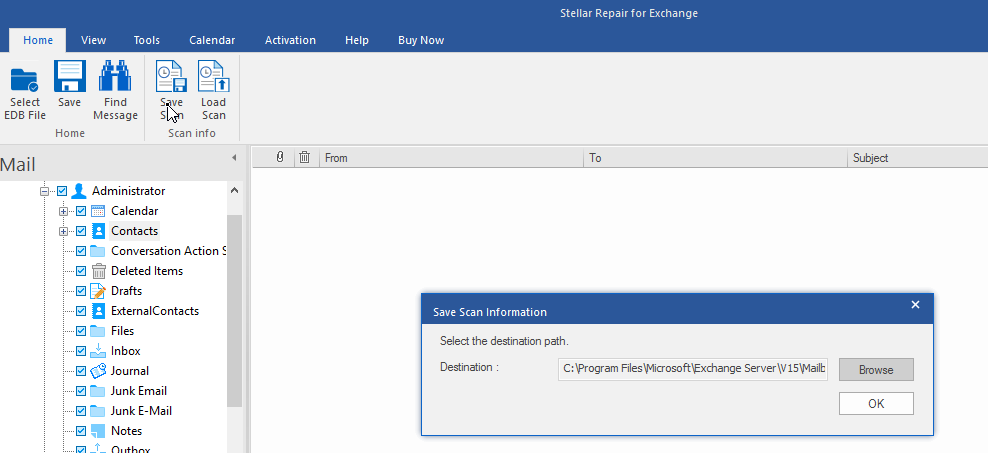
Task: Click the Junk E-Mail folder icon
Action: point(98,411)
